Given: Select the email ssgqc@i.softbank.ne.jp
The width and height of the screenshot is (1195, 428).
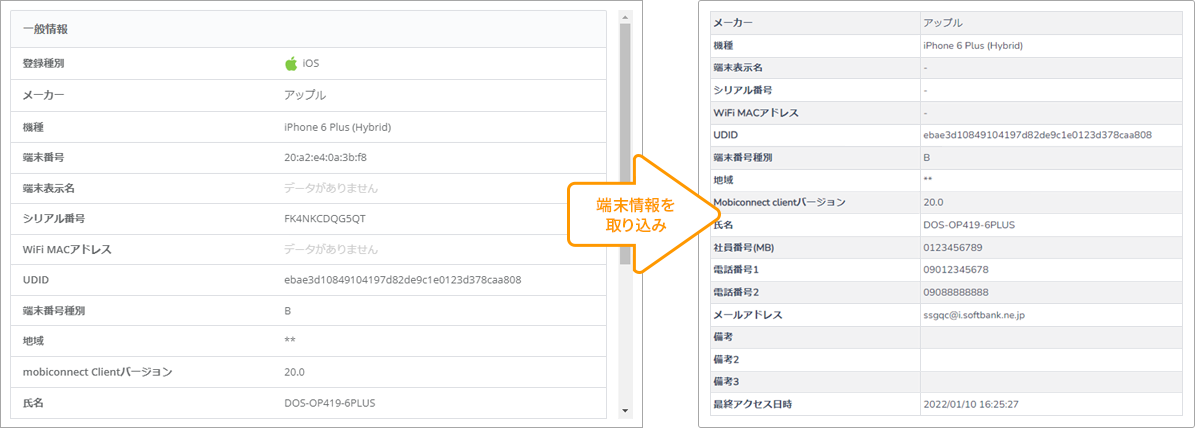Looking at the screenshot, I should coord(974,315).
